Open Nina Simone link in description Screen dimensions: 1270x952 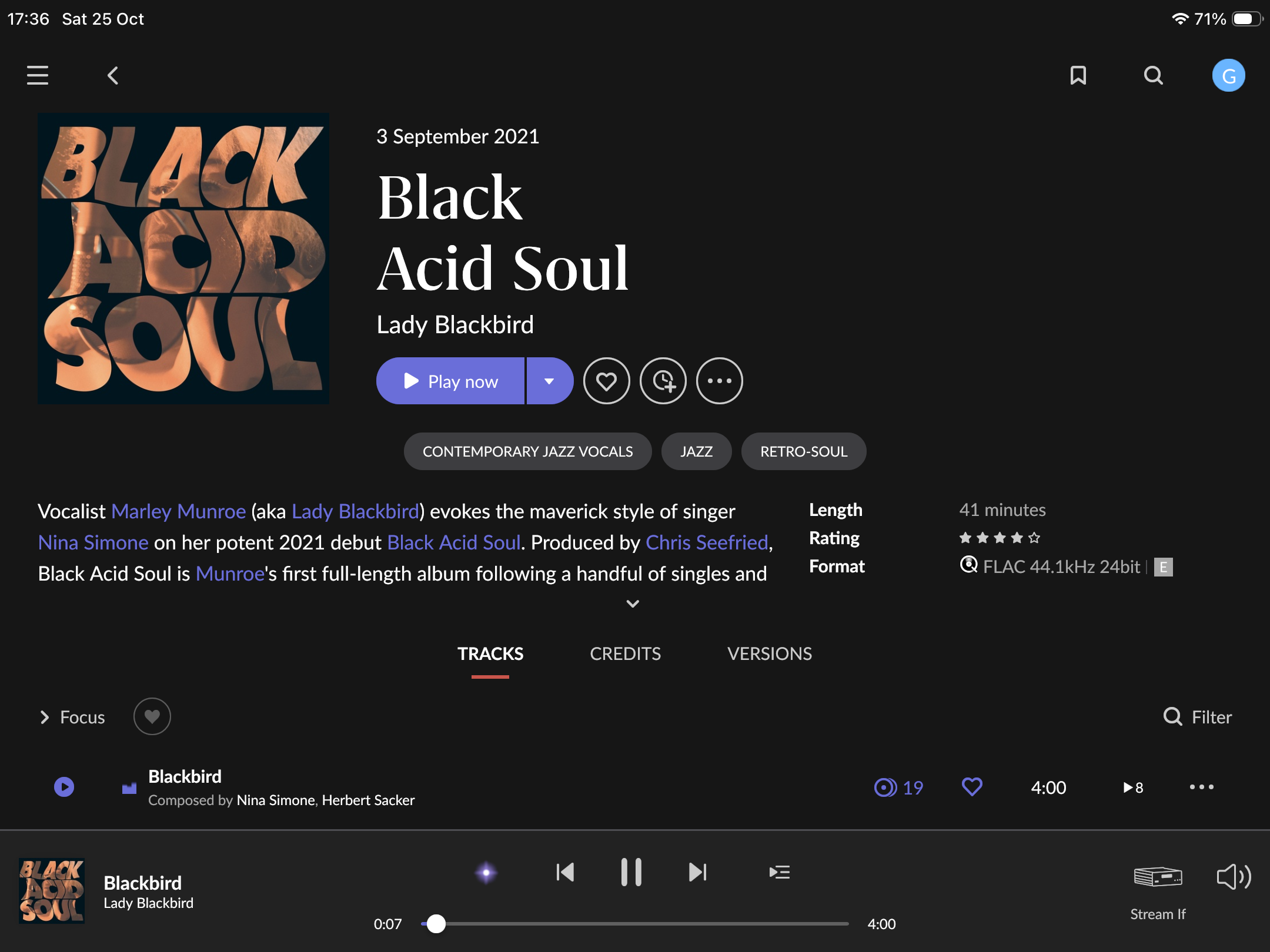coord(93,542)
